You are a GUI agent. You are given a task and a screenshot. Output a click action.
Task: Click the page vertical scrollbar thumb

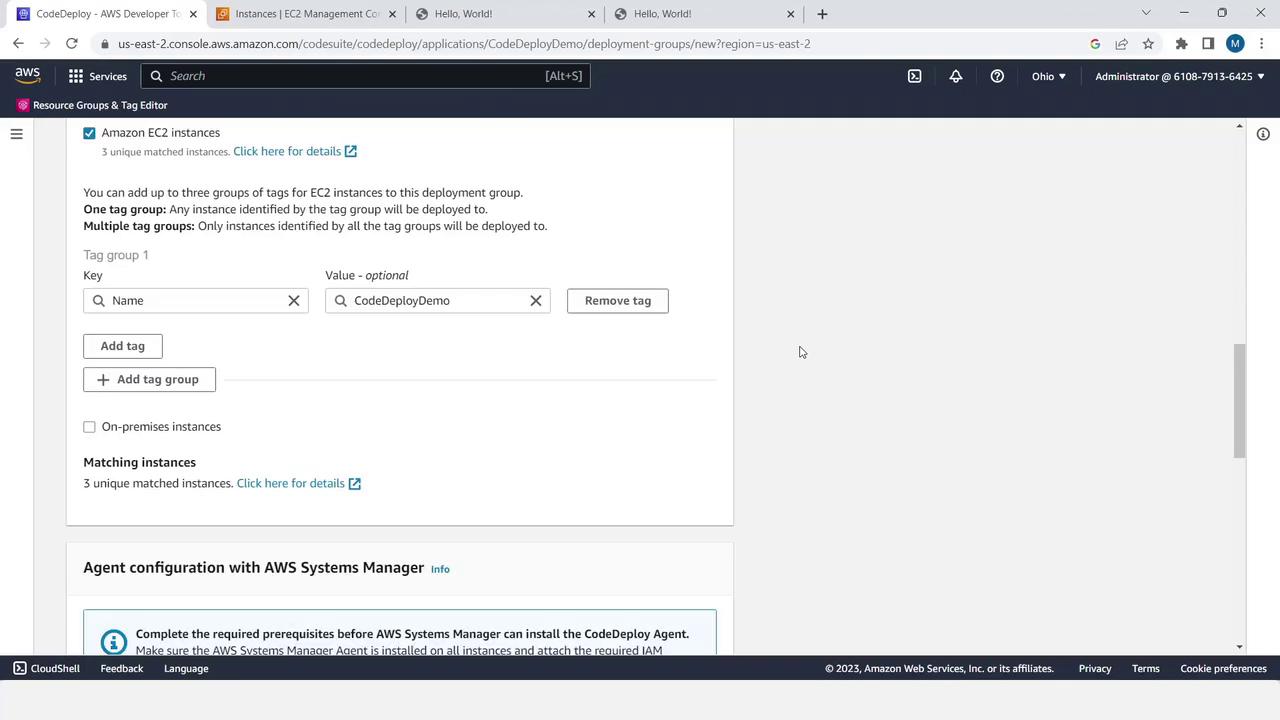coord(1240,401)
